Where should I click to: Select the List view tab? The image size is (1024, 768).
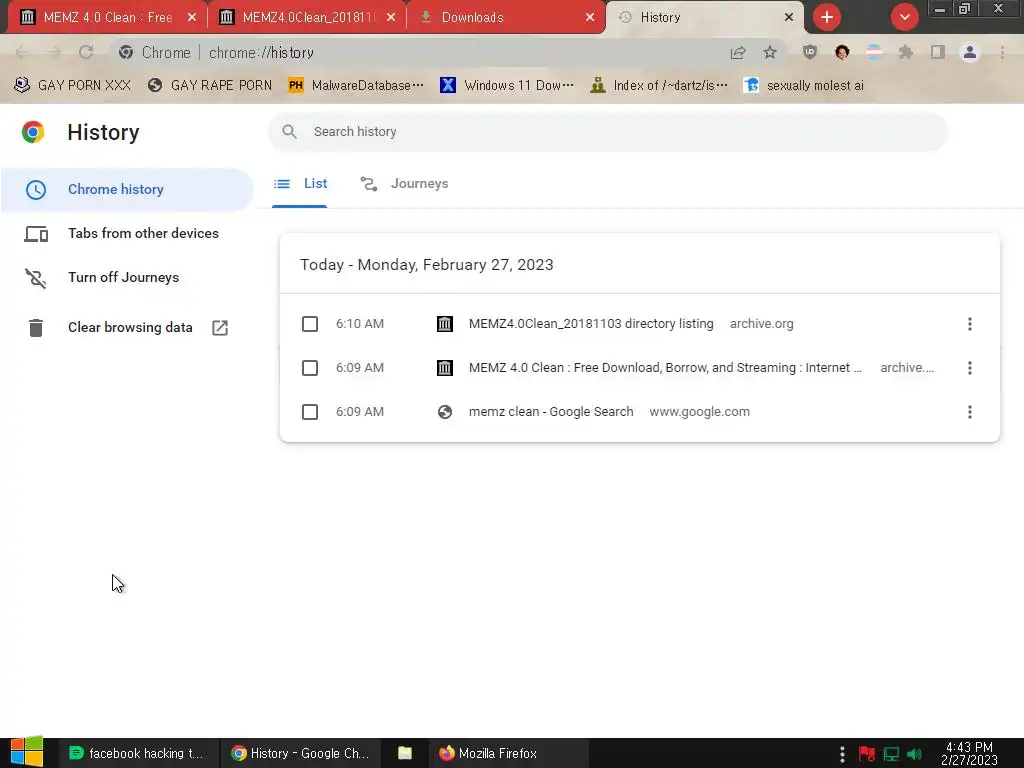point(300,184)
